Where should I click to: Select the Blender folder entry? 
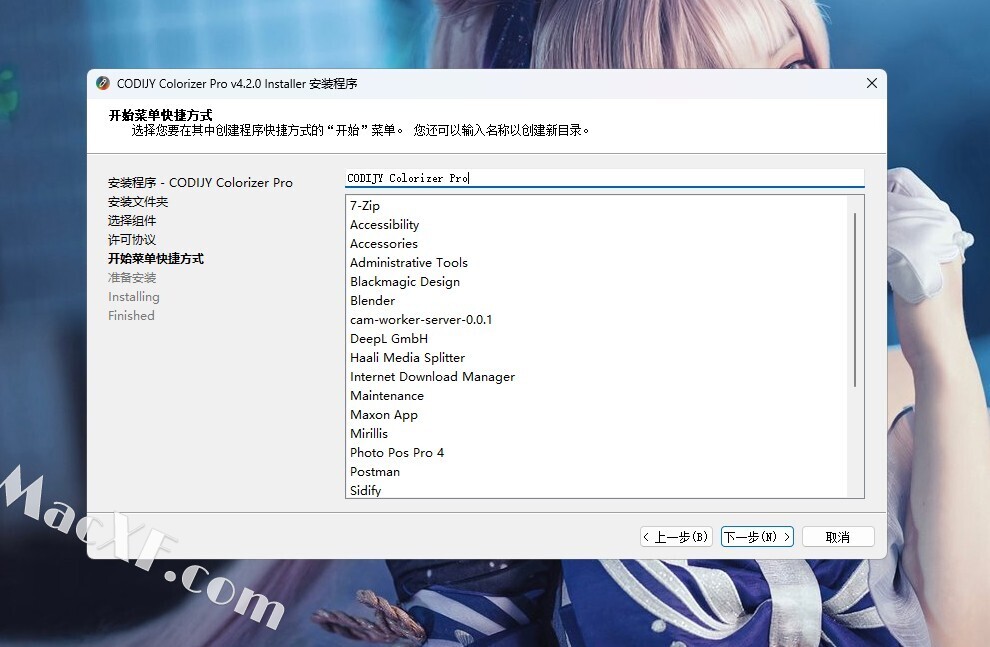372,301
